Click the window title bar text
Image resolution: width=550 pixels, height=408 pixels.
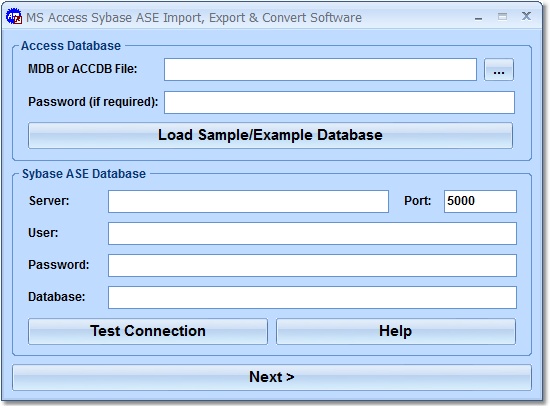[x=194, y=18]
